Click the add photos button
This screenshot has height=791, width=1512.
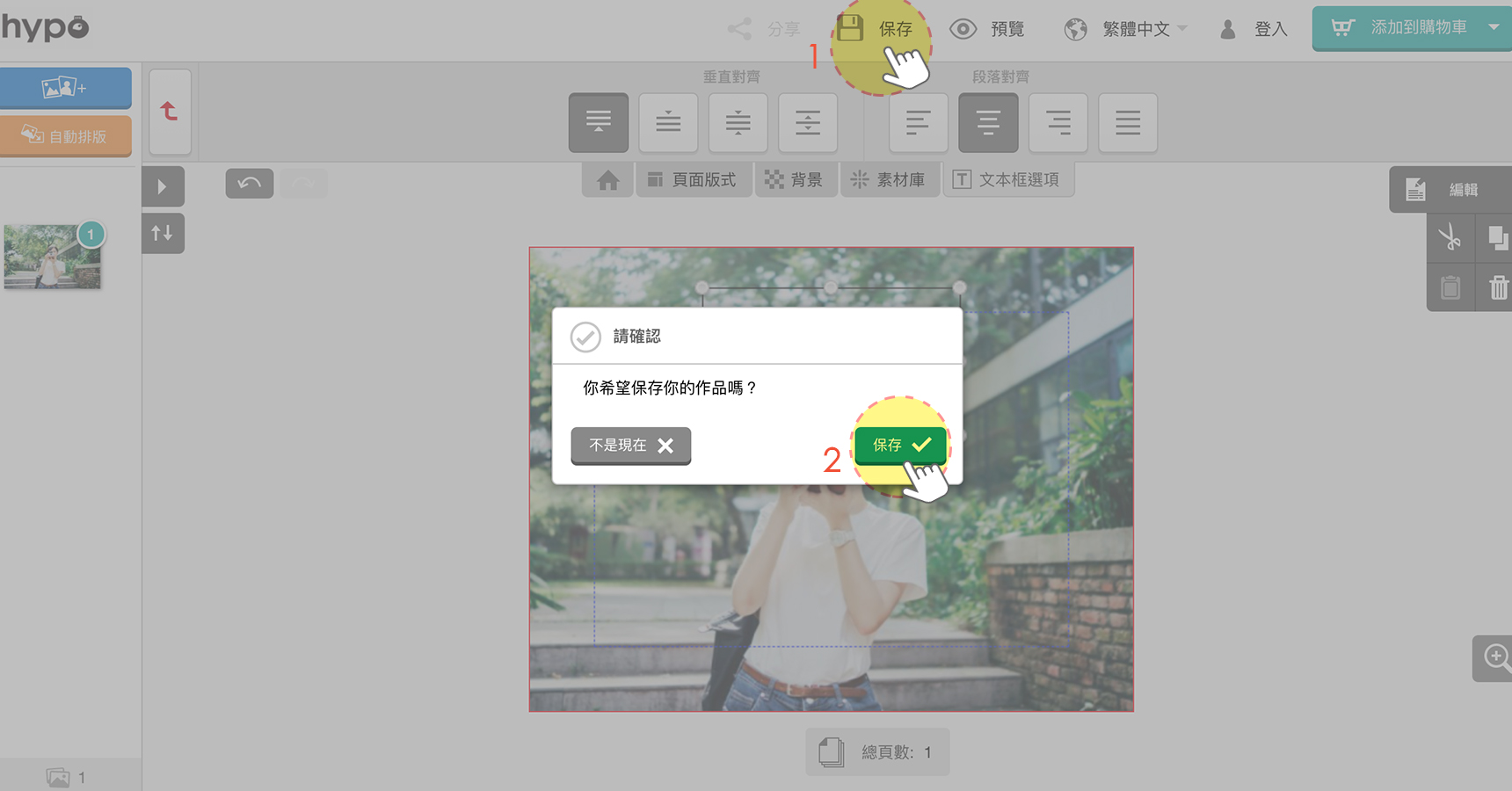(x=65, y=88)
